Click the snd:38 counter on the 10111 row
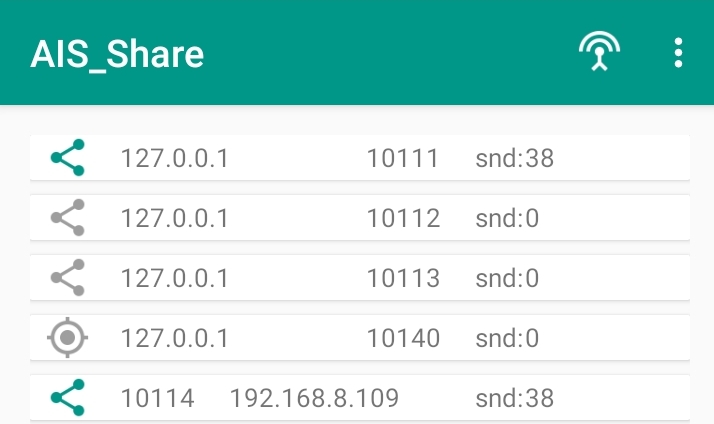This screenshot has width=714, height=424. point(515,158)
